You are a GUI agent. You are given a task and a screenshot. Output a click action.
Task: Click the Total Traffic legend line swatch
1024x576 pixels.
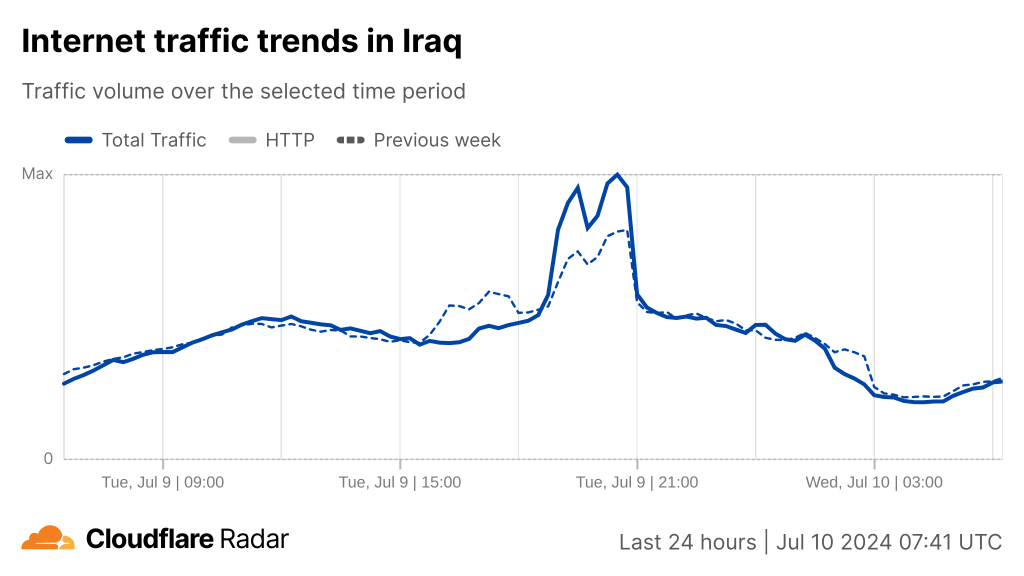click(x=78, y=140)
